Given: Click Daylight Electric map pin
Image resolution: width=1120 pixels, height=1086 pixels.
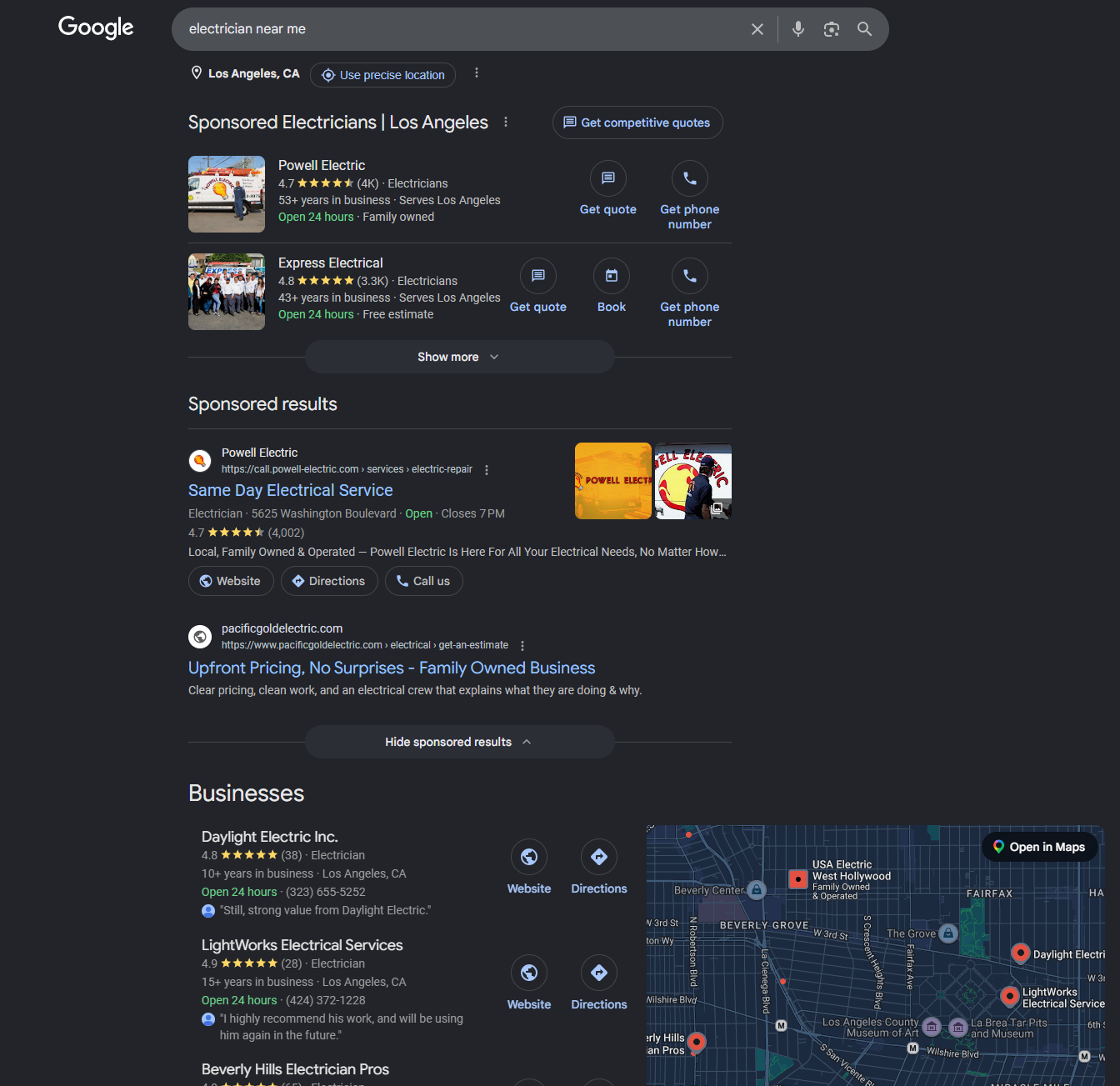Looking at the screenshot, I should click(x=1020, y=953).
